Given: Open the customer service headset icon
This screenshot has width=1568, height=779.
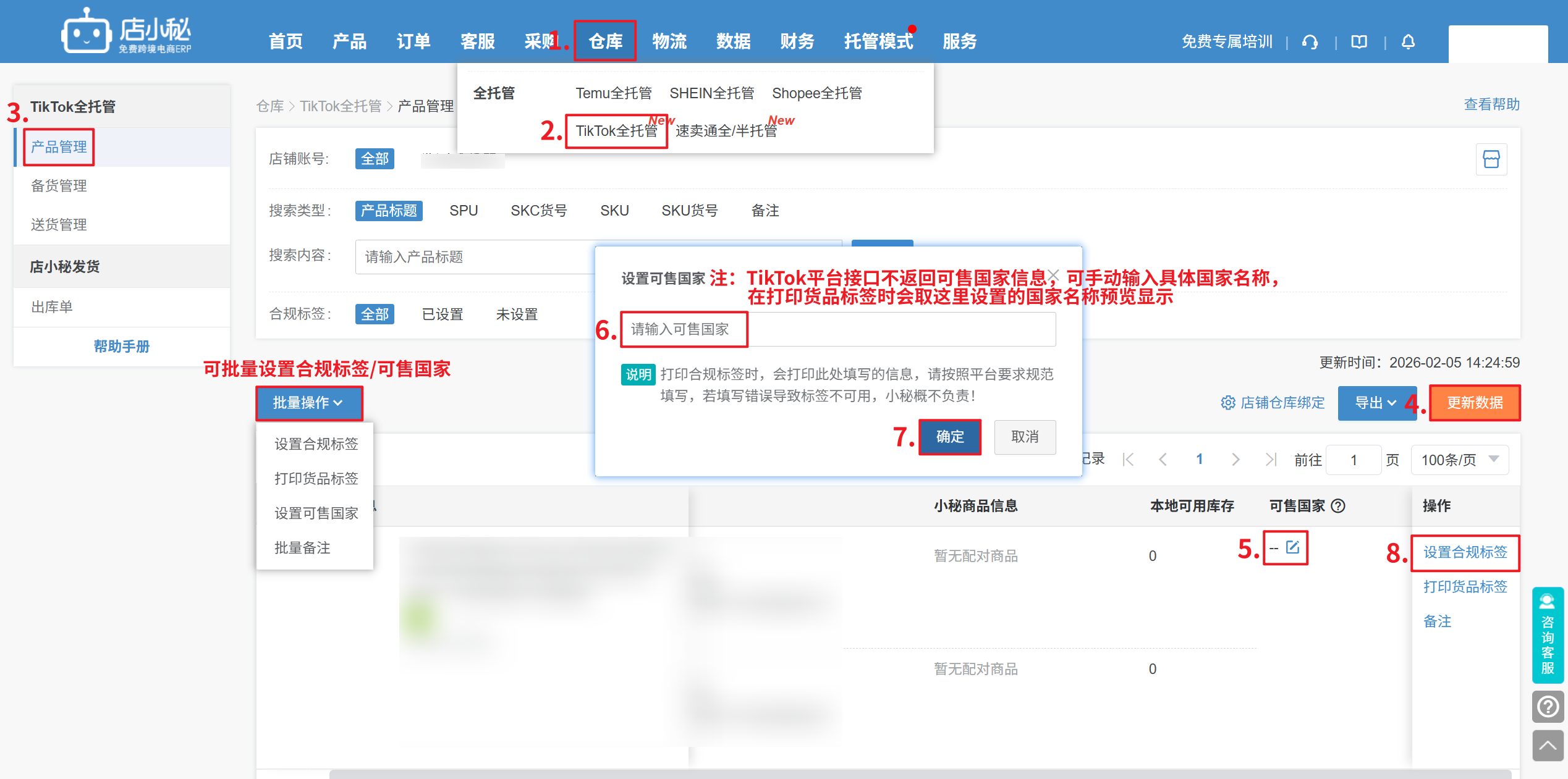Looking at the screenshot, I should [x=1310, y=41].
